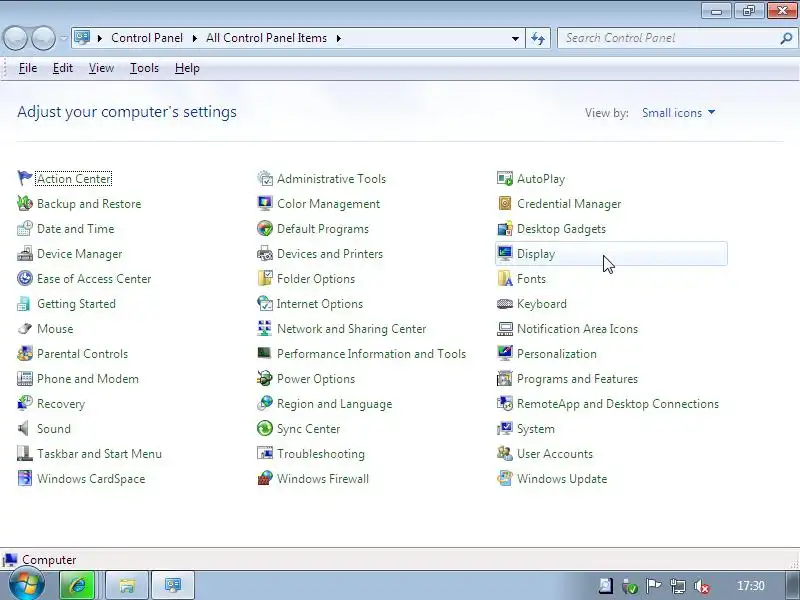Open the Power Options icon
The image size is (800, 600).
point(265,379)
